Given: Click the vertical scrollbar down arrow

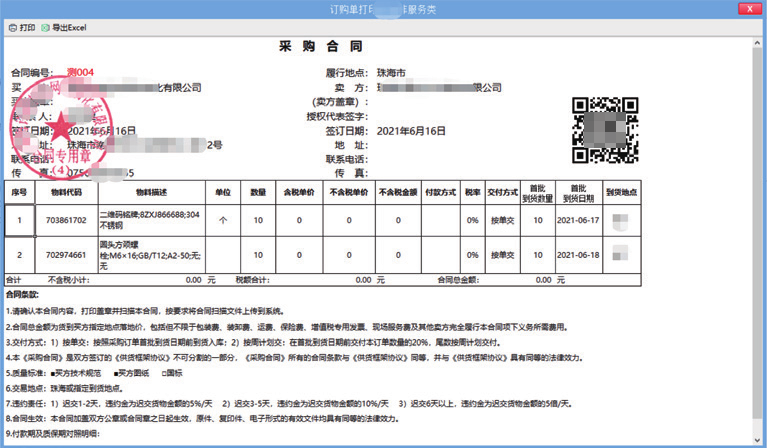Looking at the screenshot, I should click(x=758, y=440).
